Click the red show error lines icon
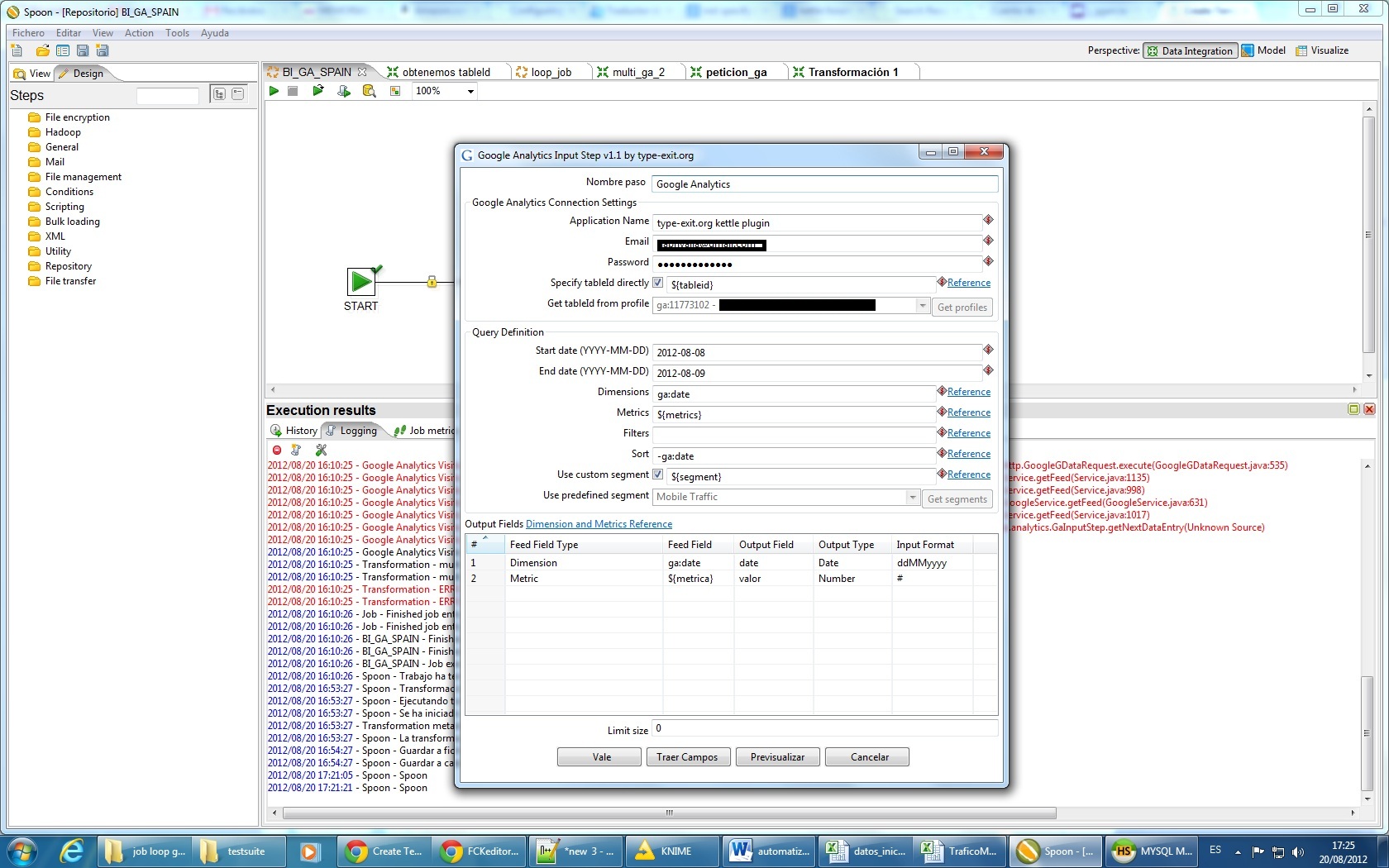The width and height of the screenshot is (1389, 868). tap(277, 450)
